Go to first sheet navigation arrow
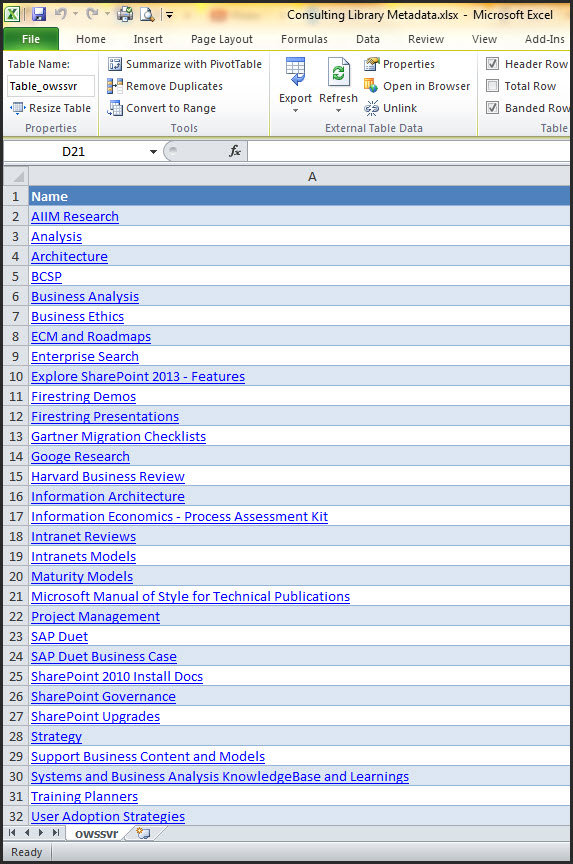 coord(12,833)
